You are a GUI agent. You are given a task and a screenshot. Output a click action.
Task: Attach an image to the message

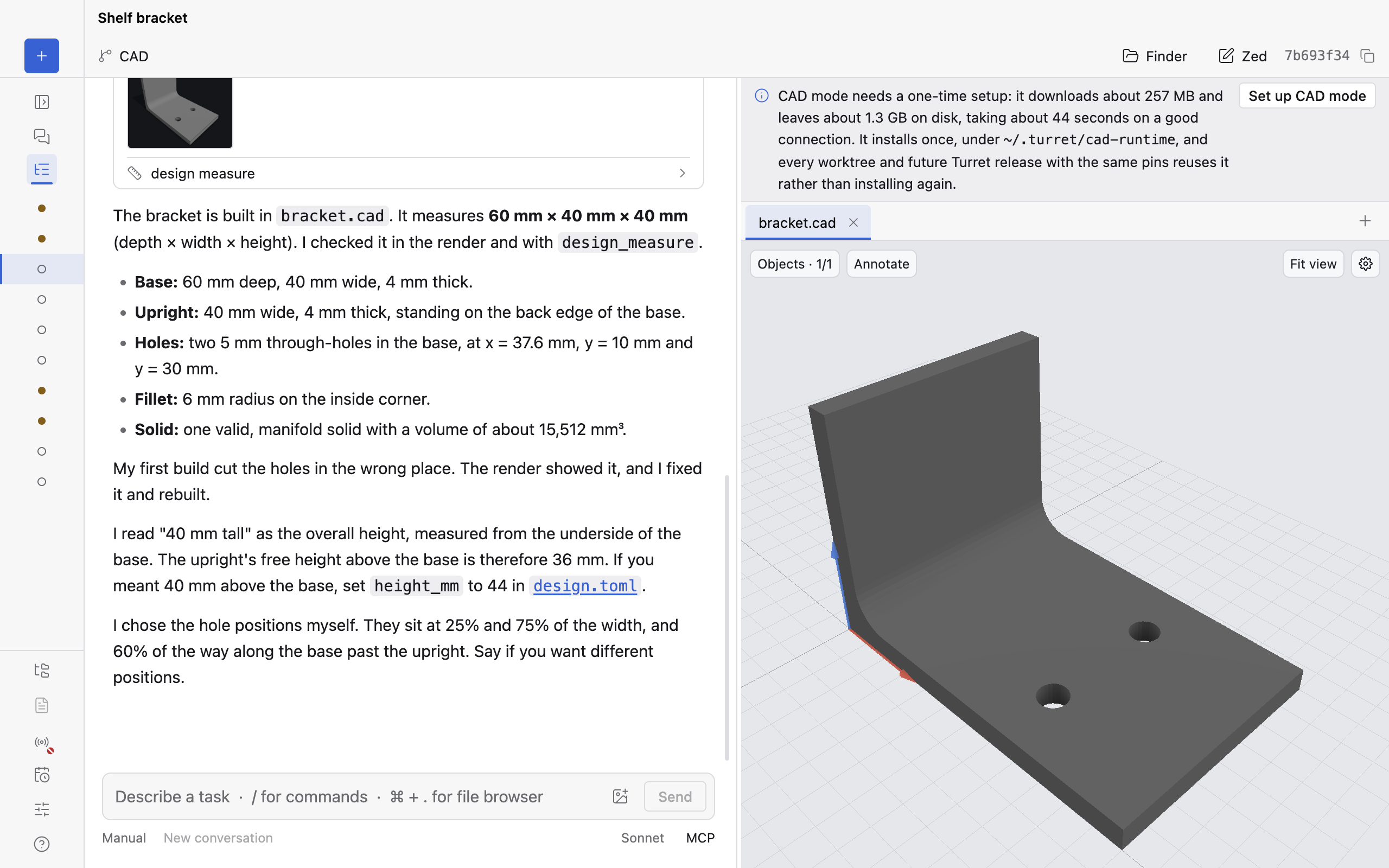(x=620, y=796)
